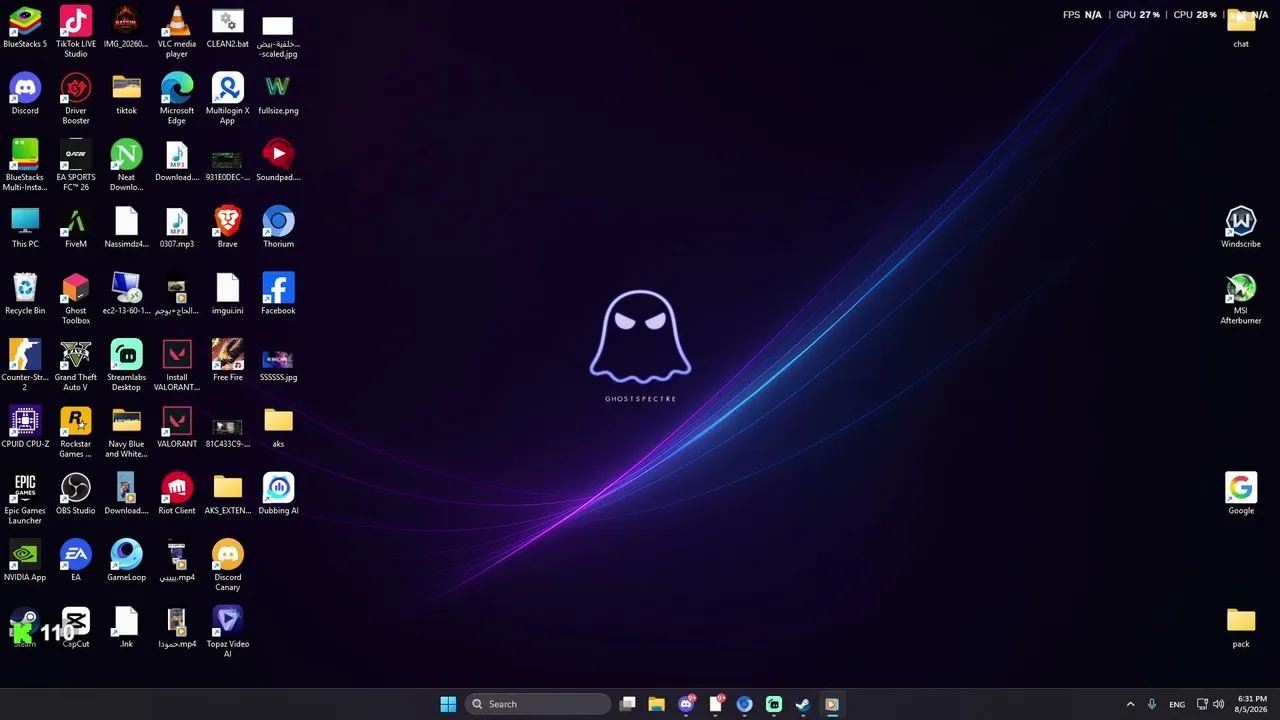
Task: Open the volume control in system tray
Action: click(1219, 704)
